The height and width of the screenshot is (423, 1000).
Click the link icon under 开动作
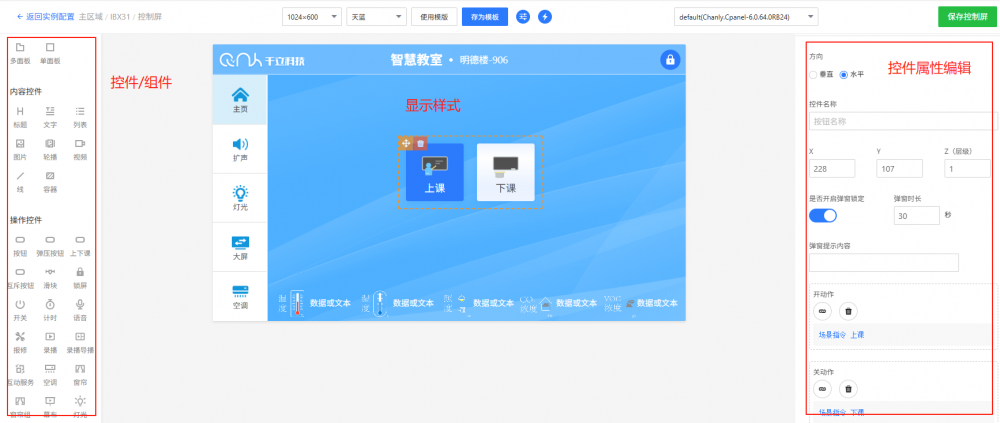click(823, 311)
